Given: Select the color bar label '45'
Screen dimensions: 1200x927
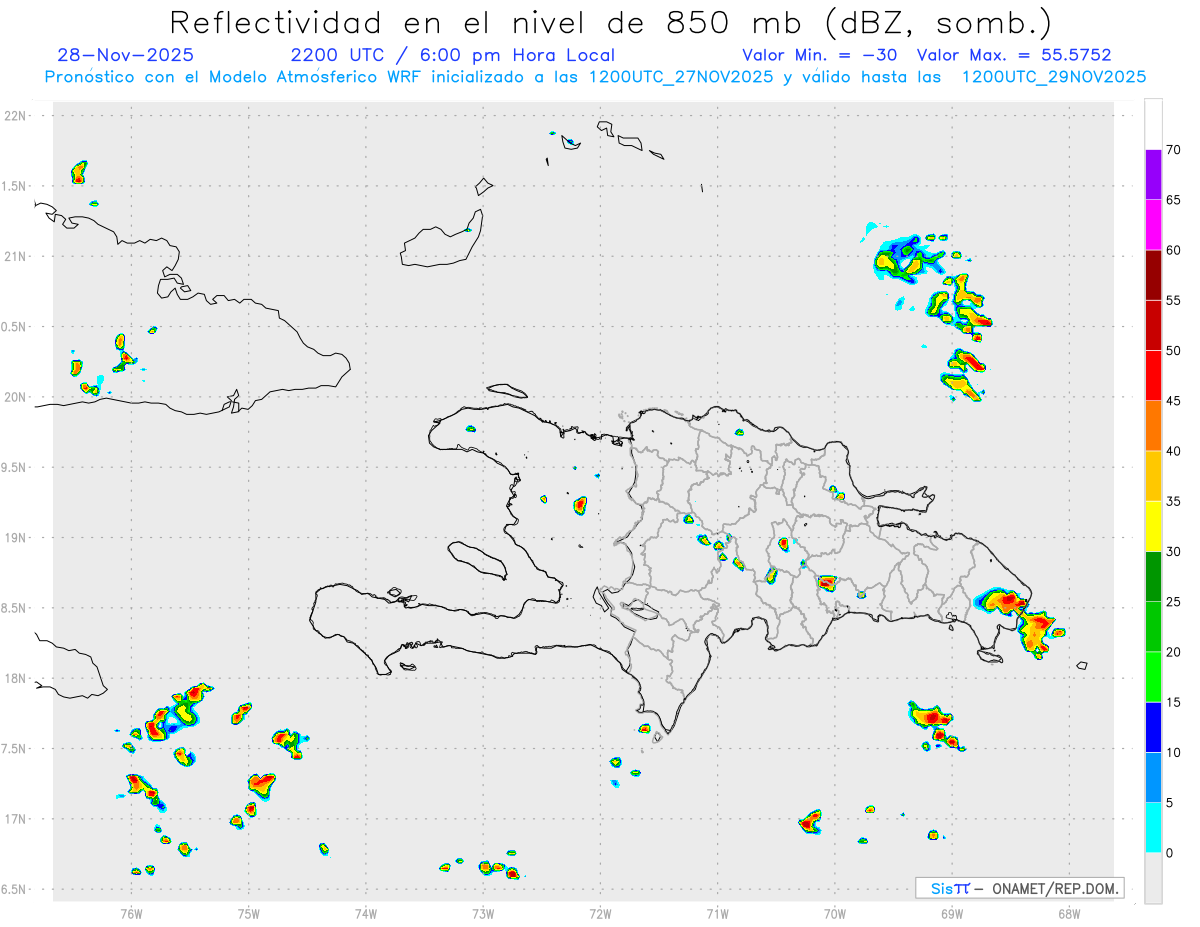Looking at the screenshot, I should tap(1174, 401).
